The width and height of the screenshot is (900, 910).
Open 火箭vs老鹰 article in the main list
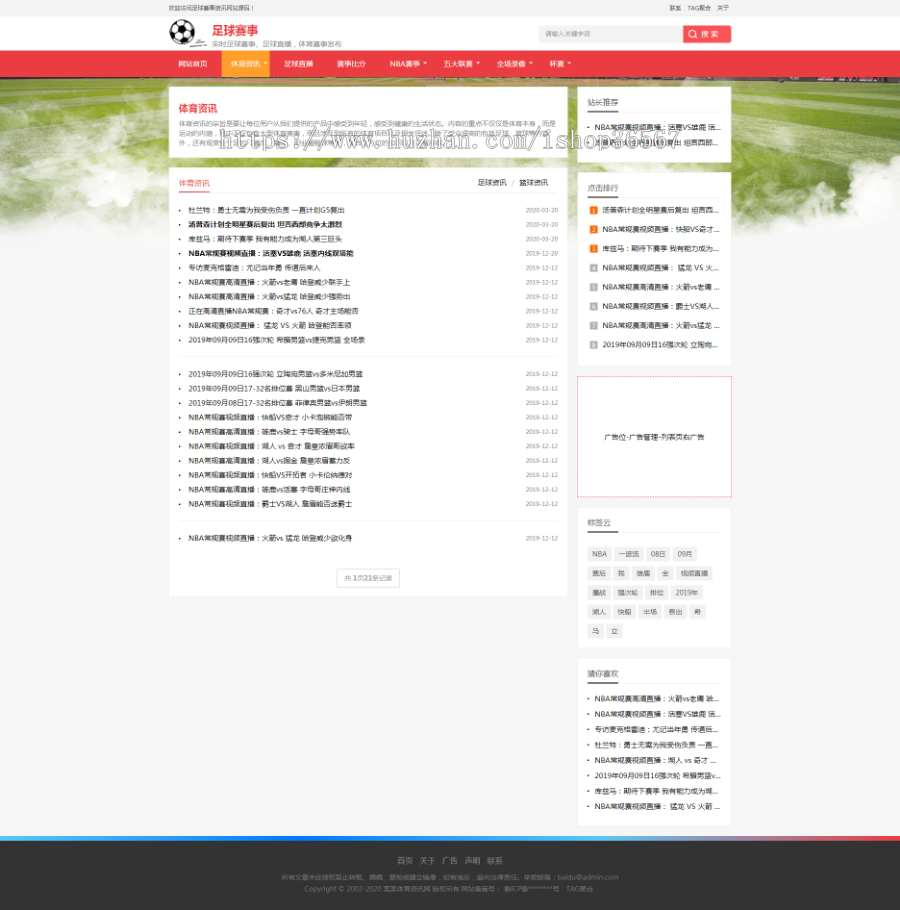click(269, 283)
